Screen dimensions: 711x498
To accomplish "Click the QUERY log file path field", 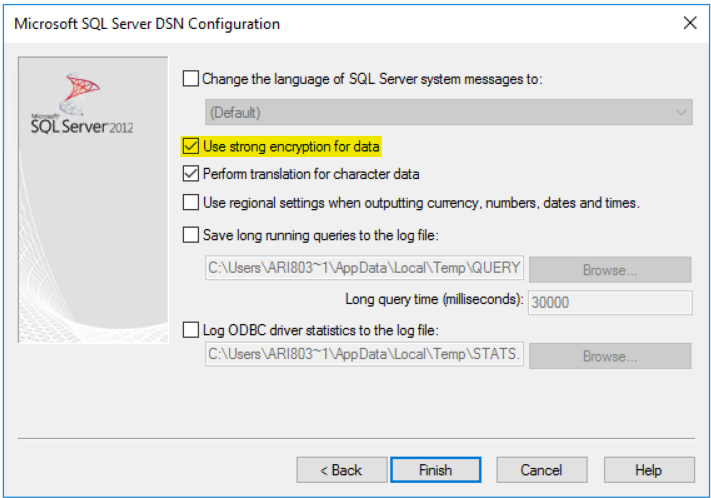I will 364,268.
